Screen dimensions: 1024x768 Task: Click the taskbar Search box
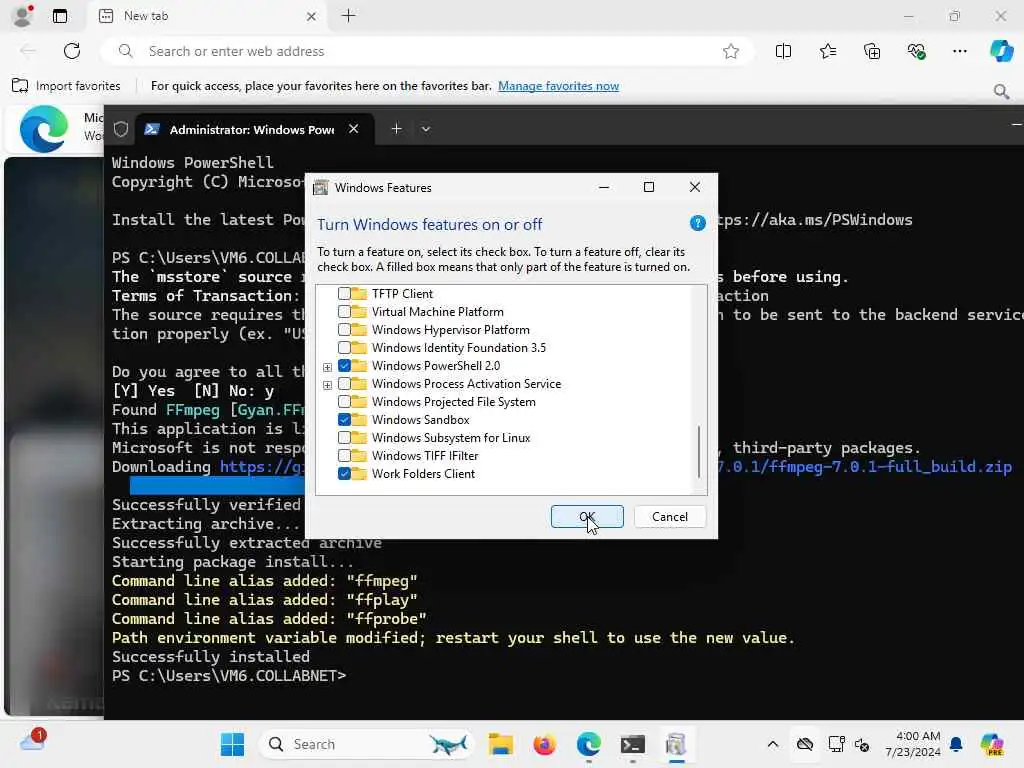point(366,744)
